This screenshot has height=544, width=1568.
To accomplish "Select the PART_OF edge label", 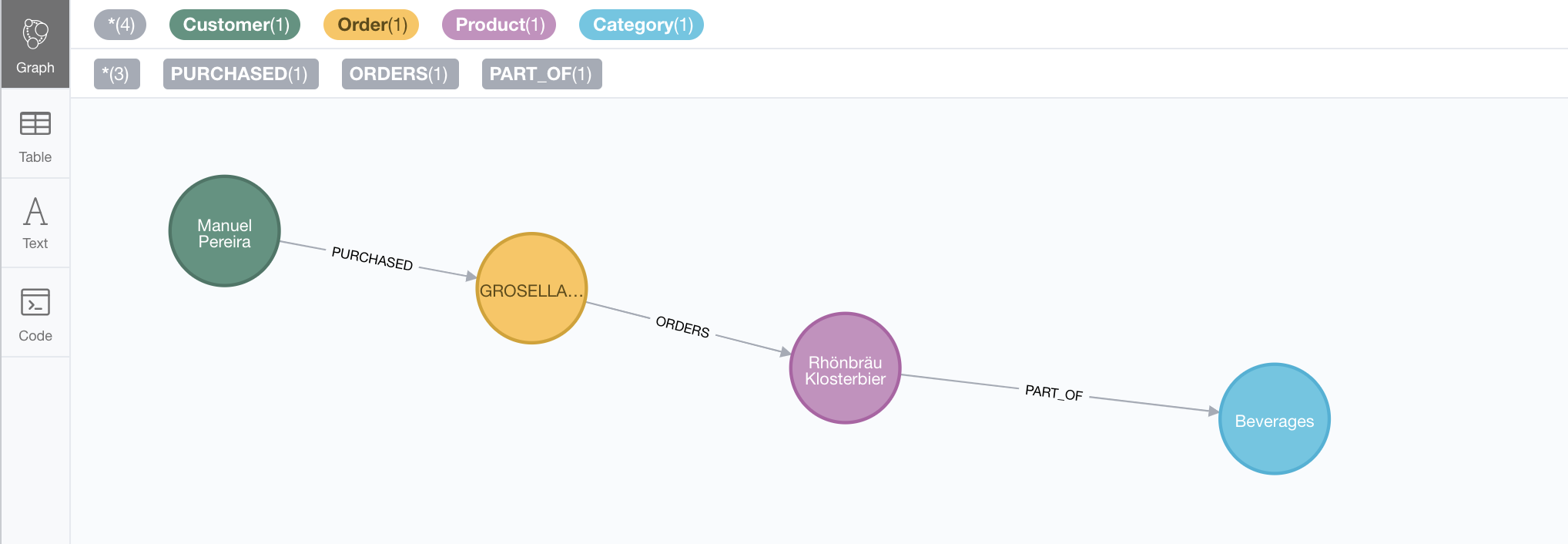I will click(1054, 392).
